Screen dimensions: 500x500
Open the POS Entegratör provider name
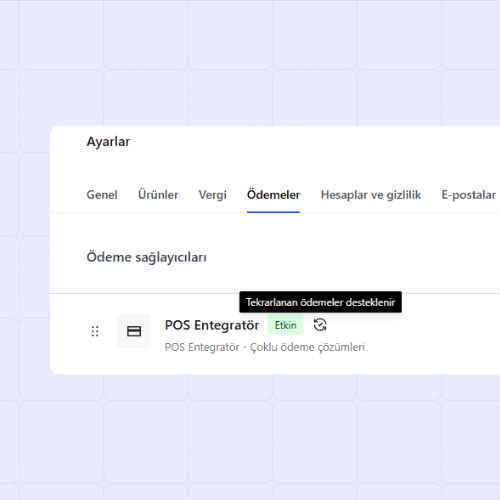click(212, 325)
